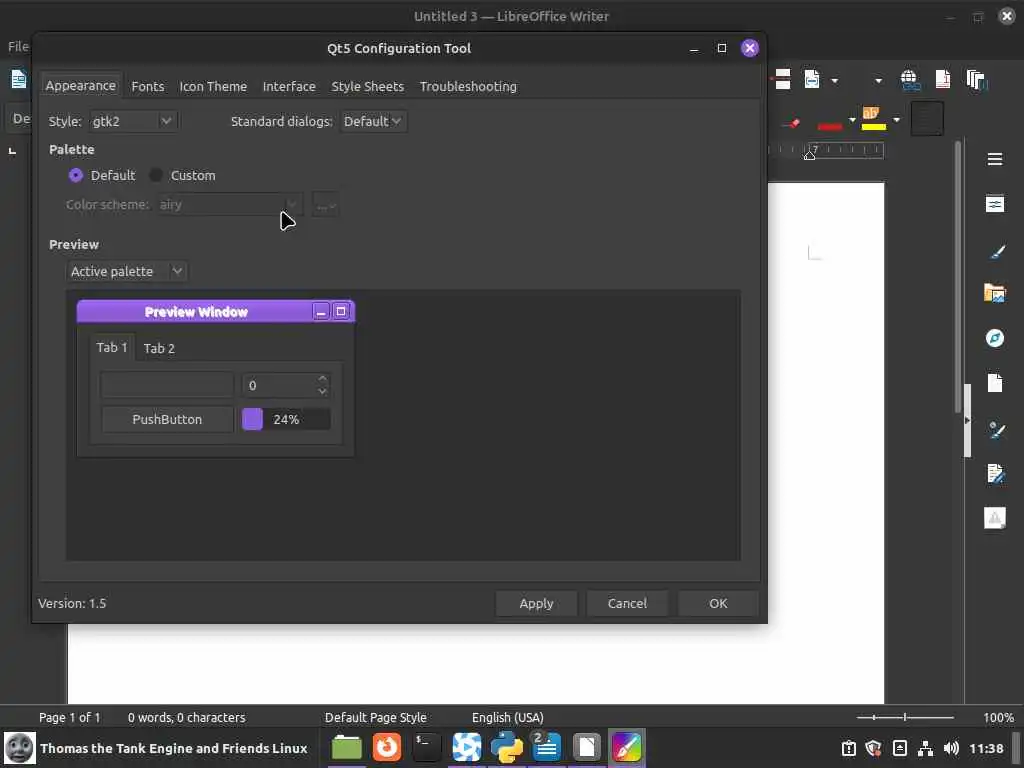The image size is (1024, 768).
Task: Click Insert Hyperlink globe icon in Writer
Action: 910,80
